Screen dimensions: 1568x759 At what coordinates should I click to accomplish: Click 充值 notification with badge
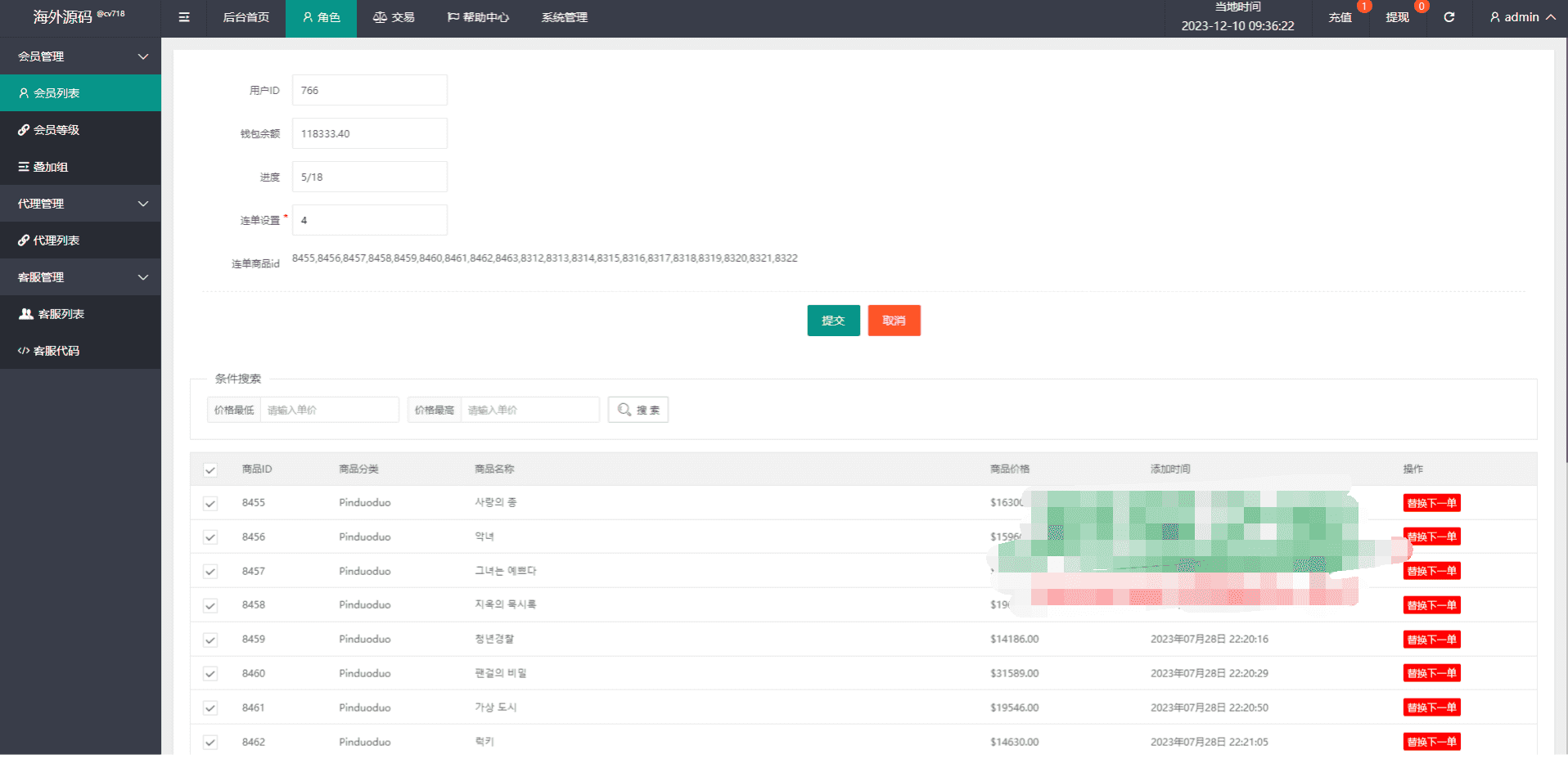(x=1340, y=17)
